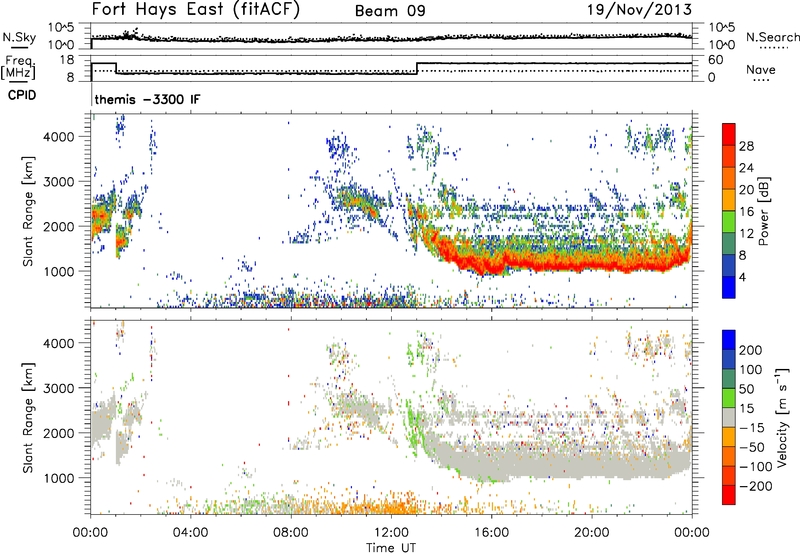The image size is (800, 554).
Task: Click the '2000' tick of the velocity panel
Action: 58,433
